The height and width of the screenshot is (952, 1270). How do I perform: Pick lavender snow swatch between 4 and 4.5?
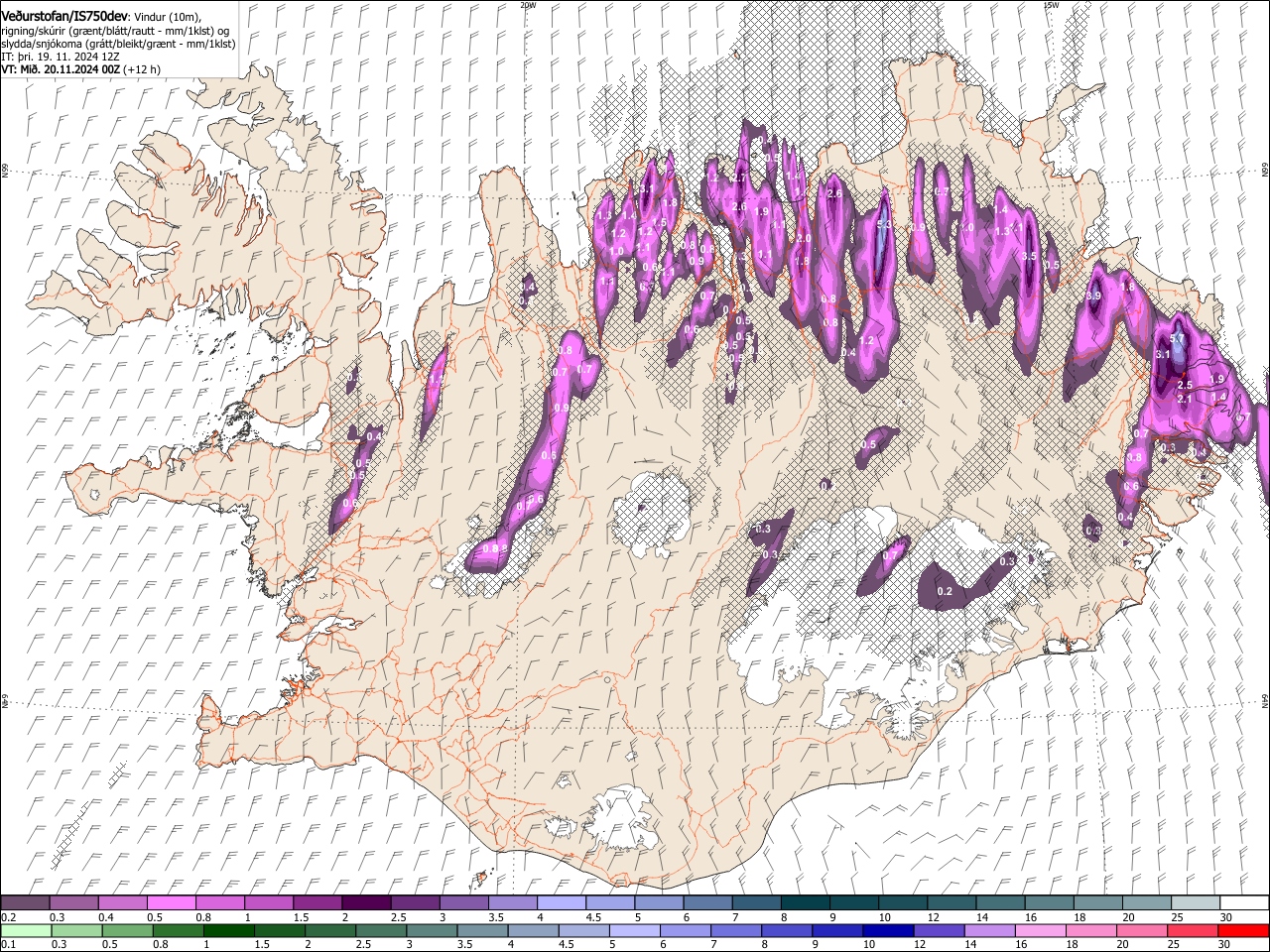561,901
